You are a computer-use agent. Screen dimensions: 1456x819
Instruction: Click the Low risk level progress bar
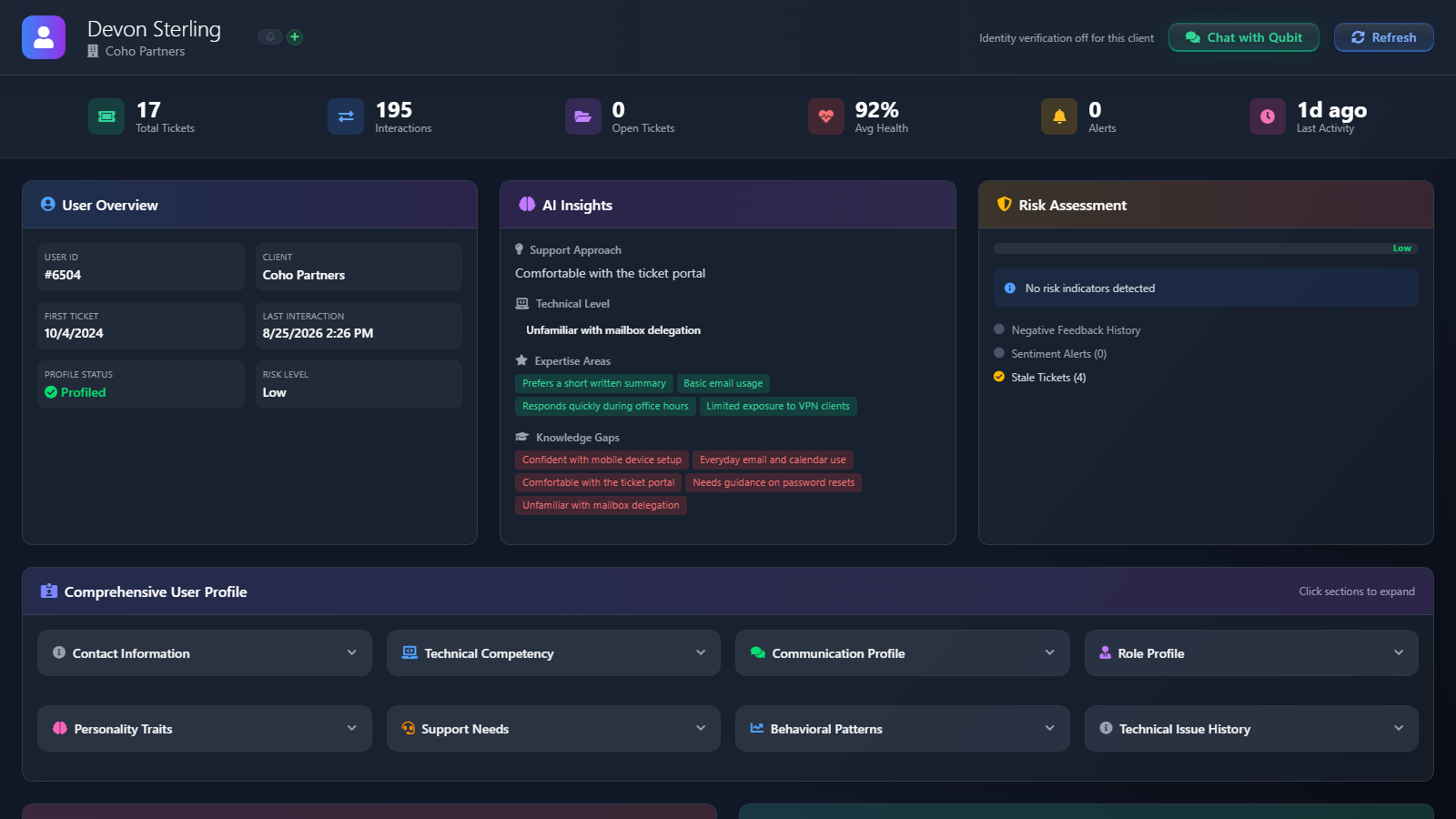pos(1206,248)
